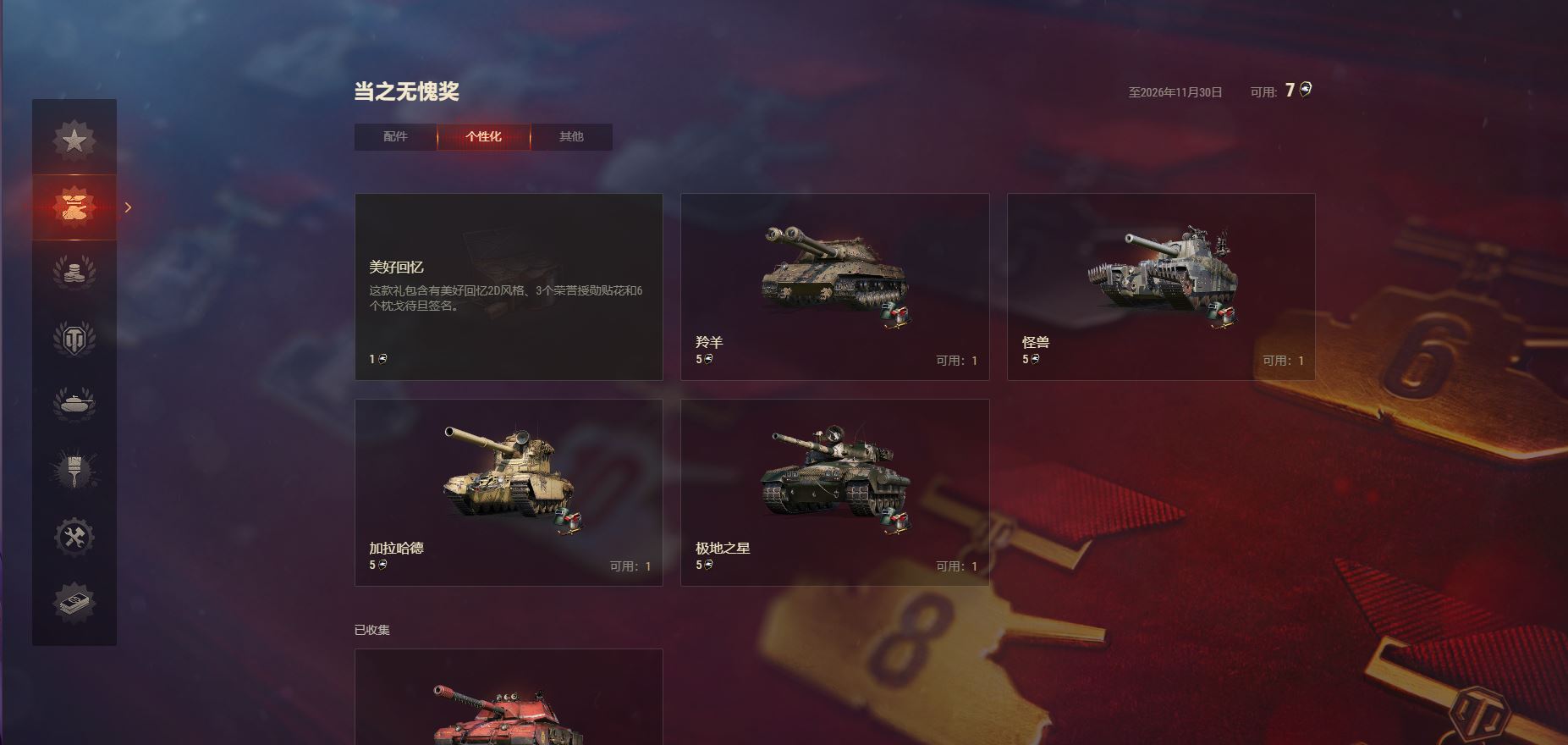This screenshot has height=745, width=1568.
Task: Switch to the 其他 tab
Action: coord(571,137)
